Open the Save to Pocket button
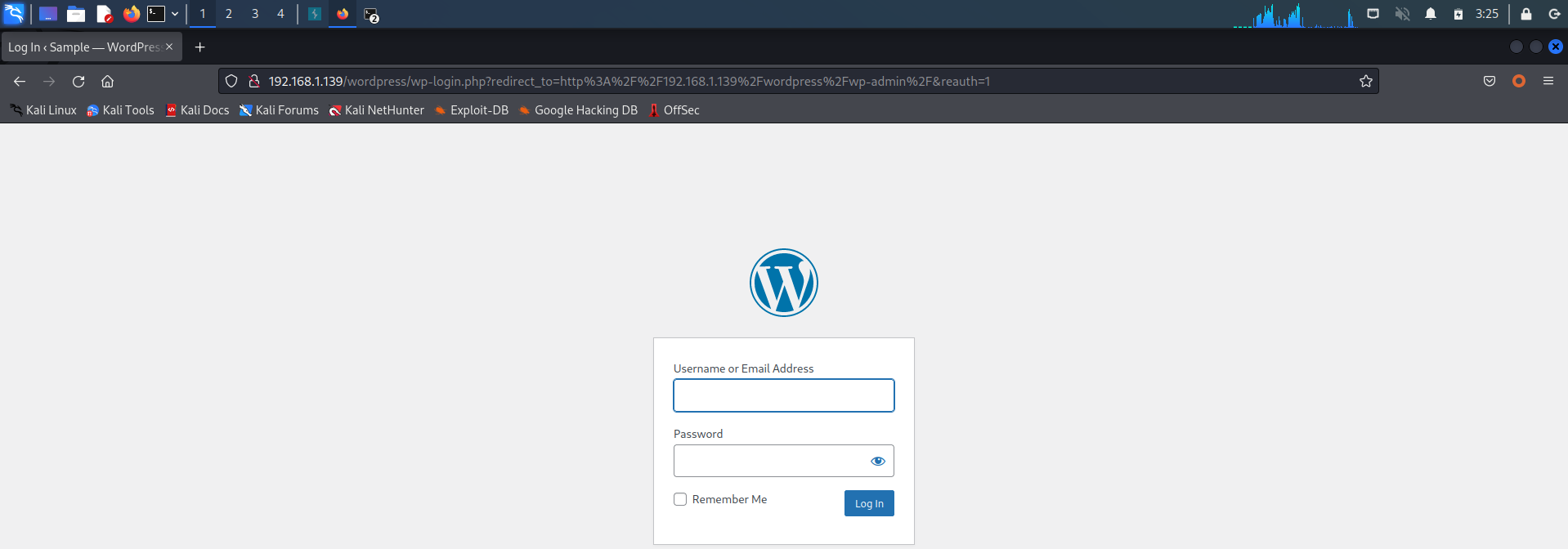The width and height of the screenshot is (1568, 549). (x=1490, y=82)
